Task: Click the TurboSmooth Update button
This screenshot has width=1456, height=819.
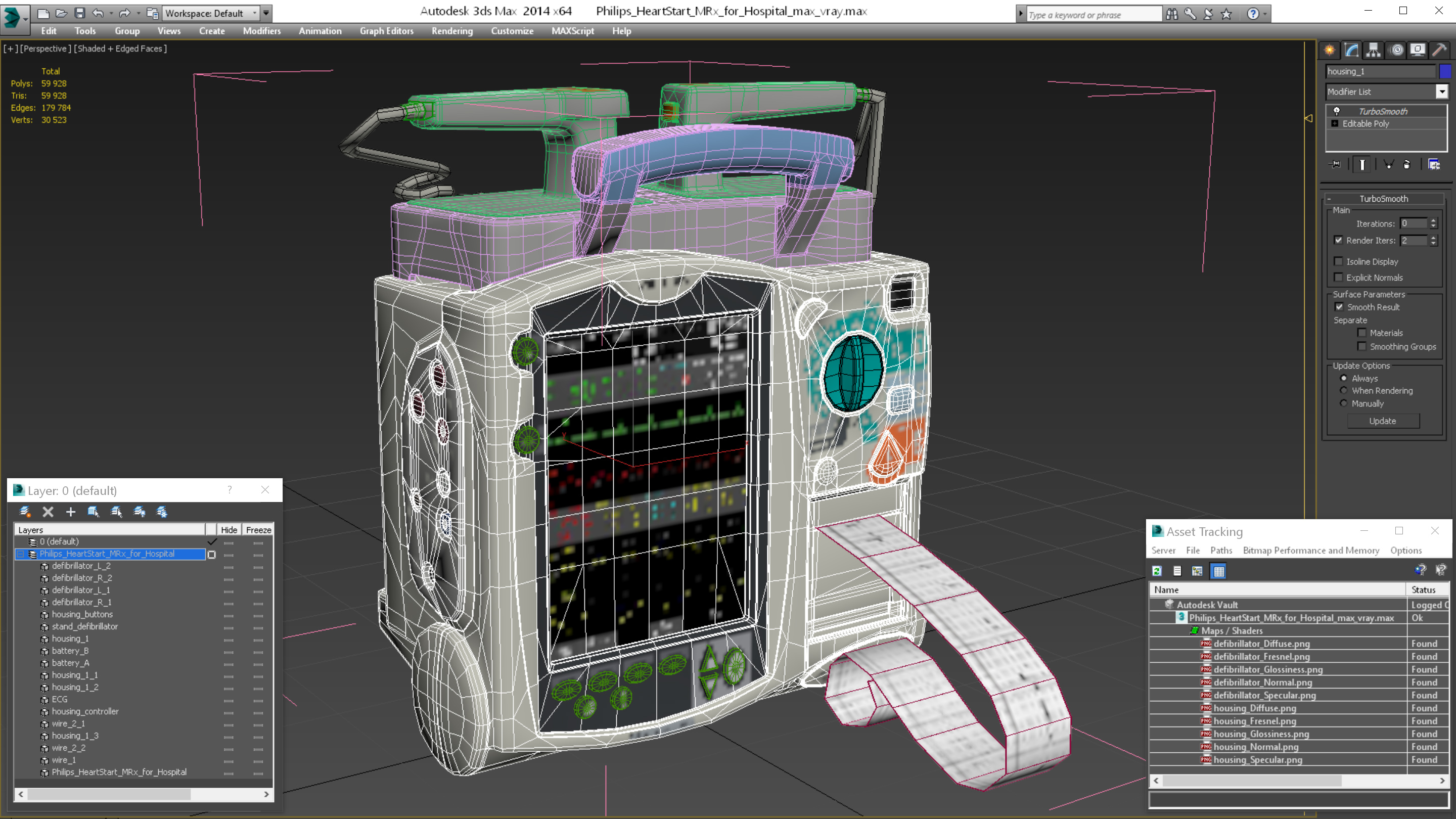Action: (1383, 421)
